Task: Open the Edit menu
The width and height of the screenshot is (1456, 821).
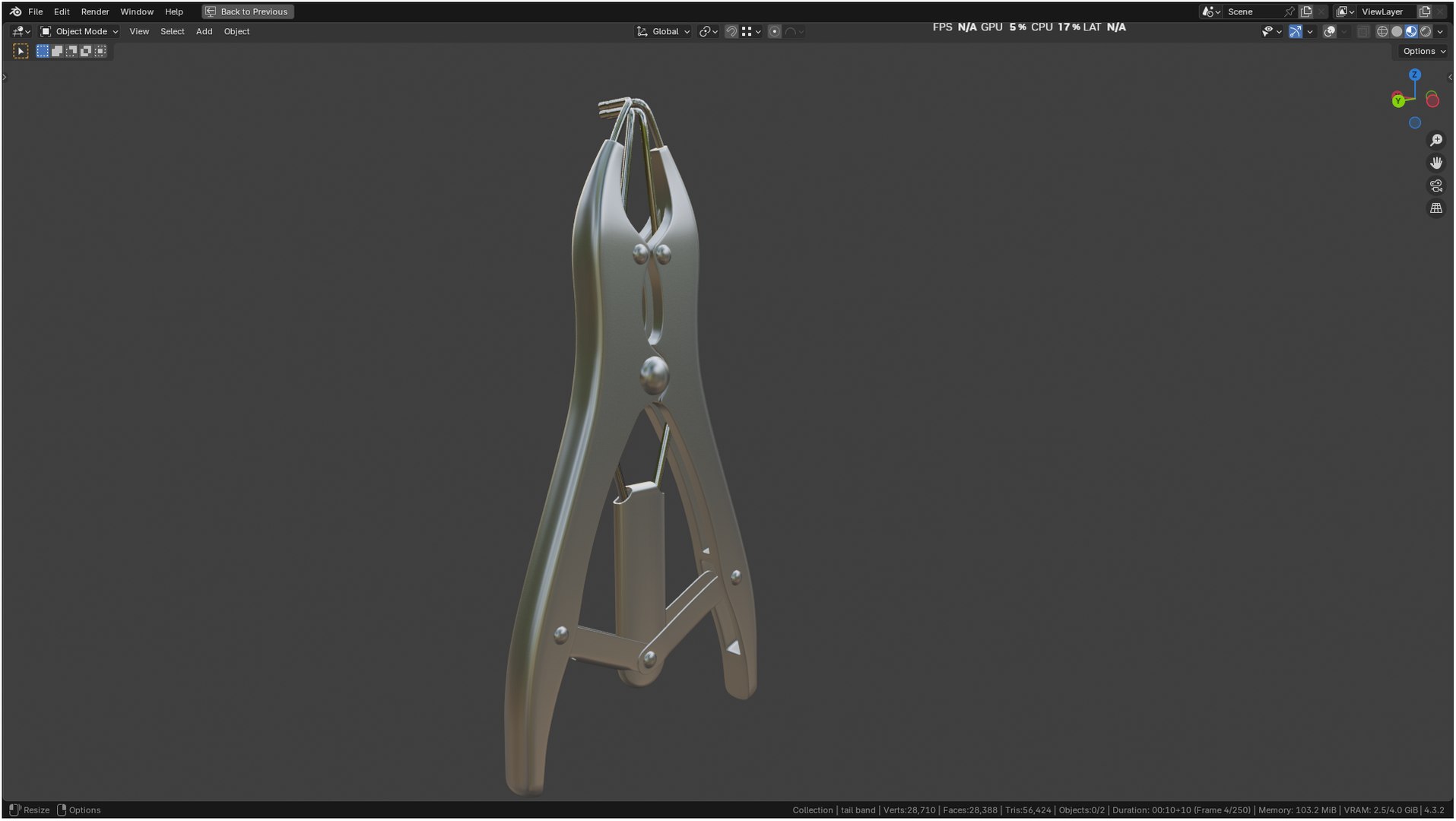Action: click(x=62, y=11)
